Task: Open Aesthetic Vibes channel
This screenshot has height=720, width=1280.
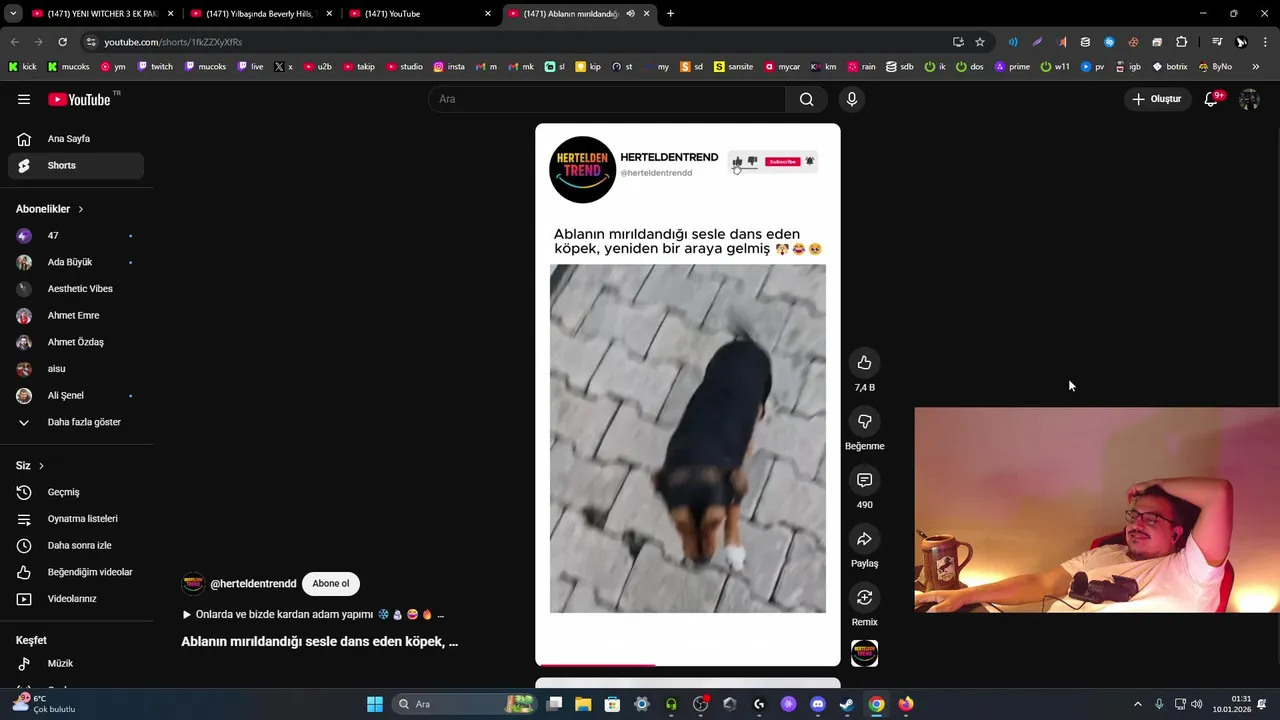Action: point(76,289)
